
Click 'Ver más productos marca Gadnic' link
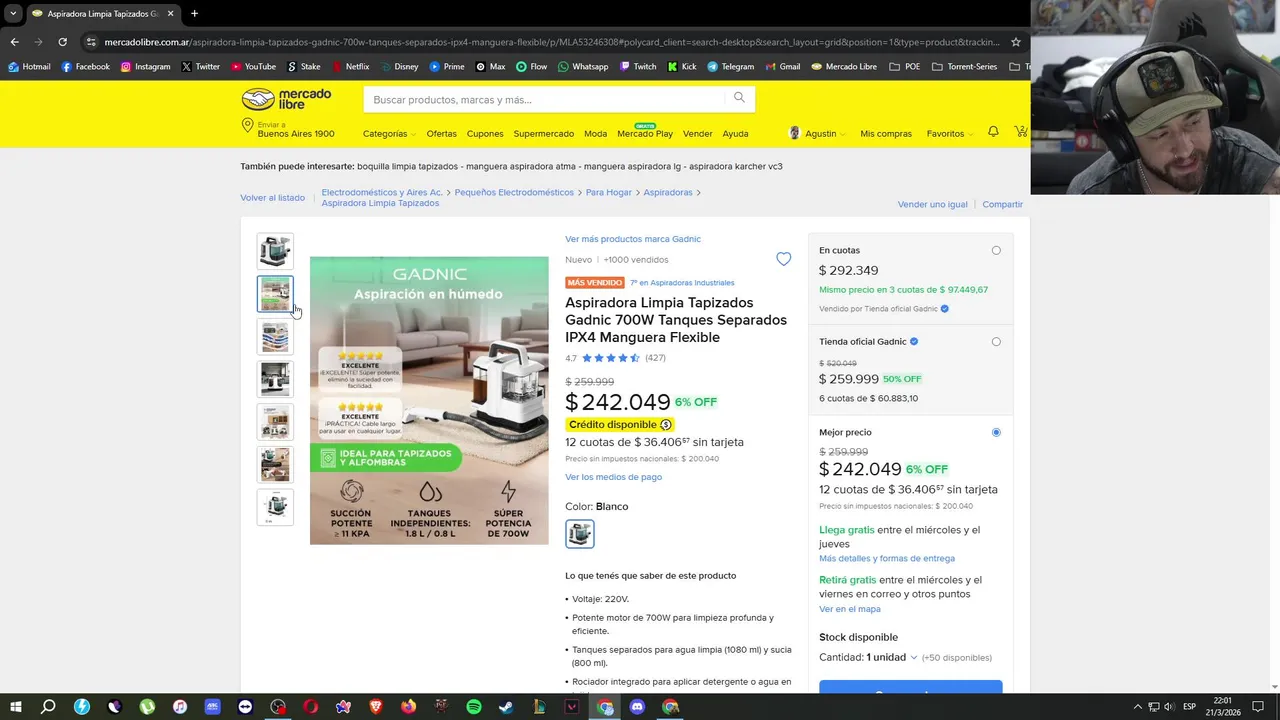633,239
